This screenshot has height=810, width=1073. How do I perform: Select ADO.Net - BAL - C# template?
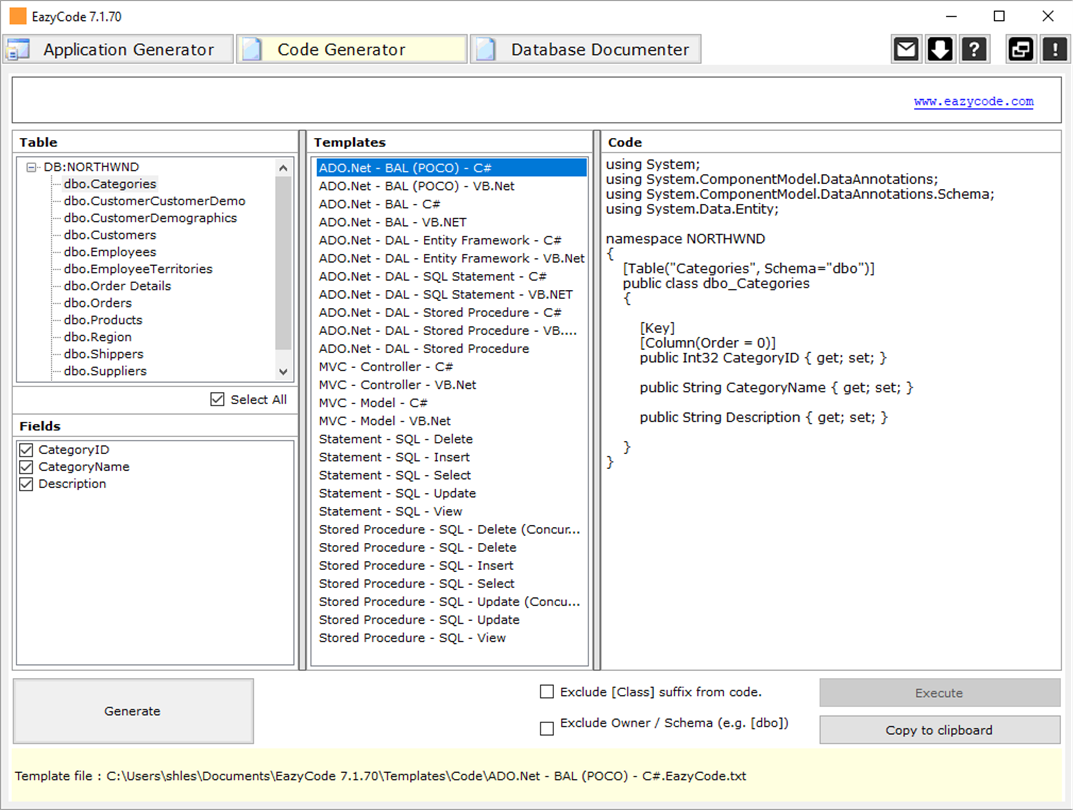point(452,204)
